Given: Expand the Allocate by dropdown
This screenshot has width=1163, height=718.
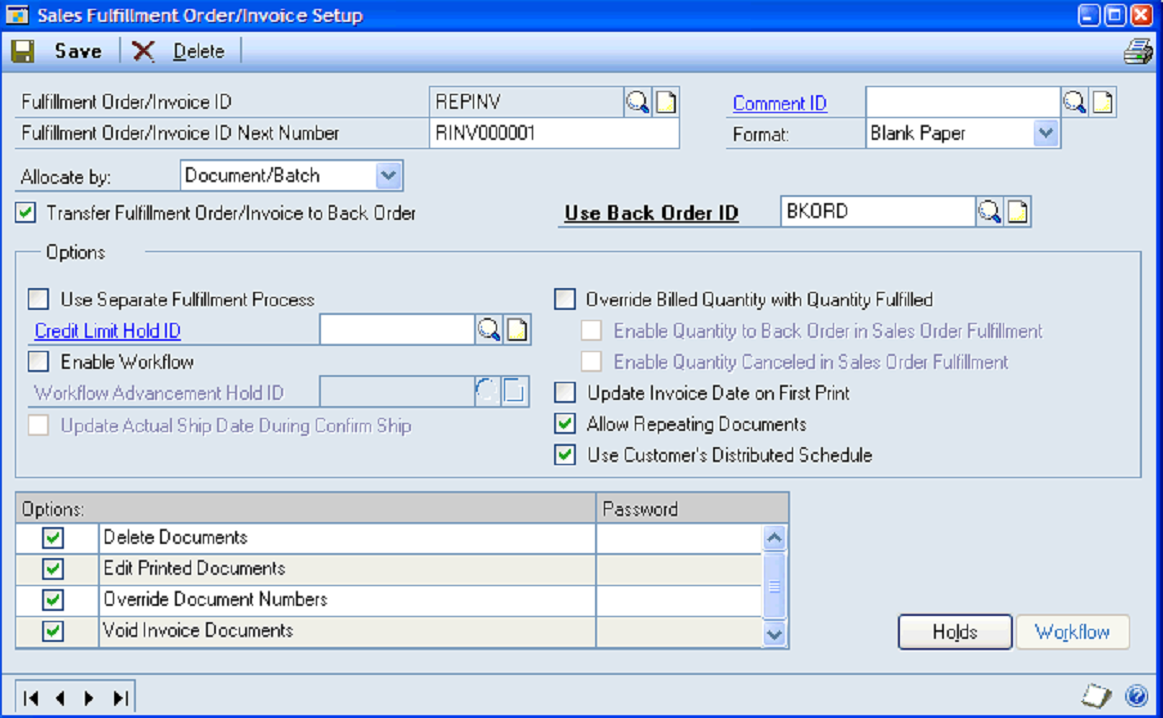Looking at the screenshot, I should point(388,176).
